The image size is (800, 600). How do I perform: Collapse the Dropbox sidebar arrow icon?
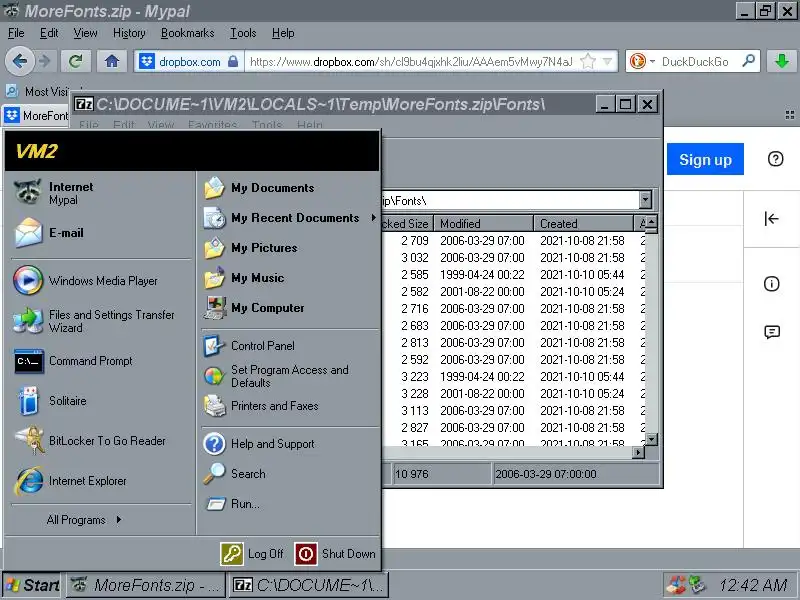point(771,219)
